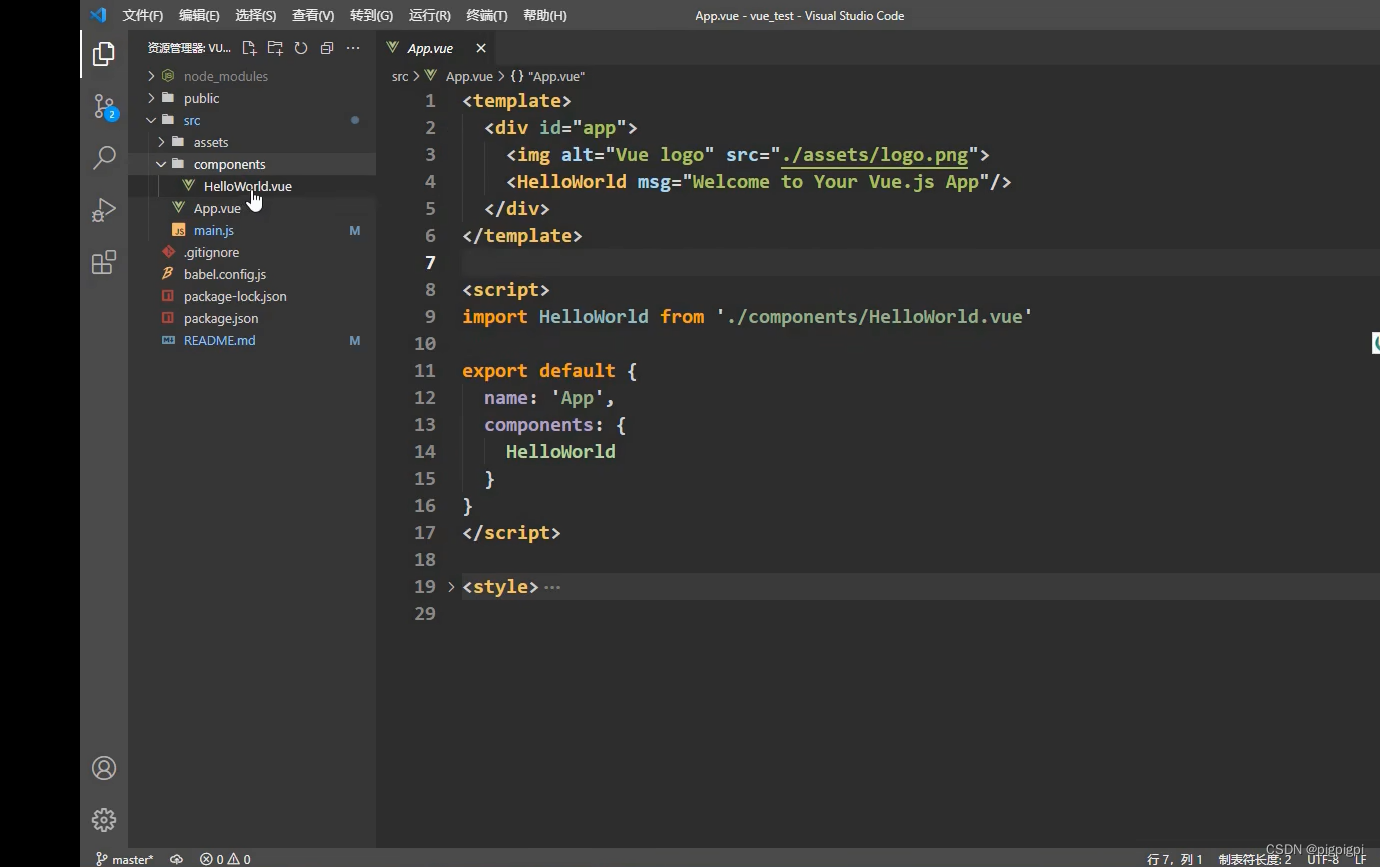
Task: Open the 运行(R) menu
Action: click(430, 15)
